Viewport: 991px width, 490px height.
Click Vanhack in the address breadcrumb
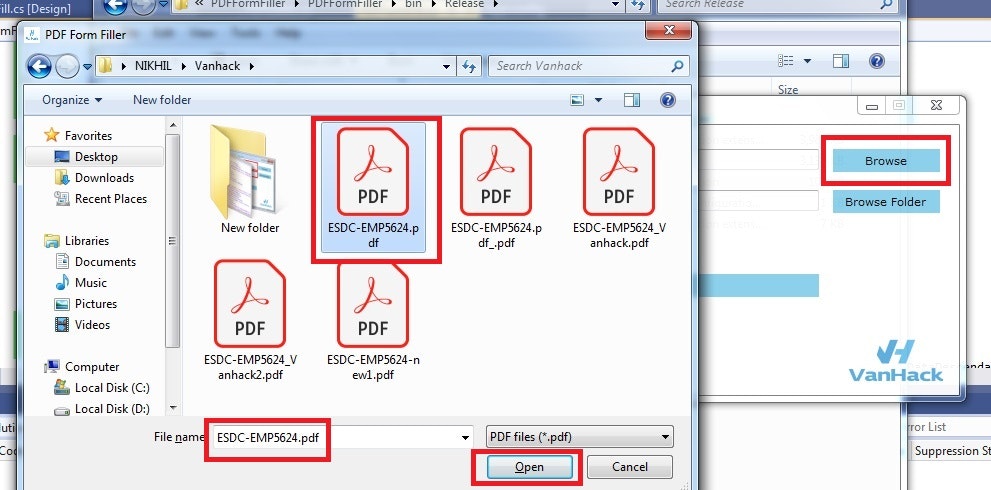point(218,66)
